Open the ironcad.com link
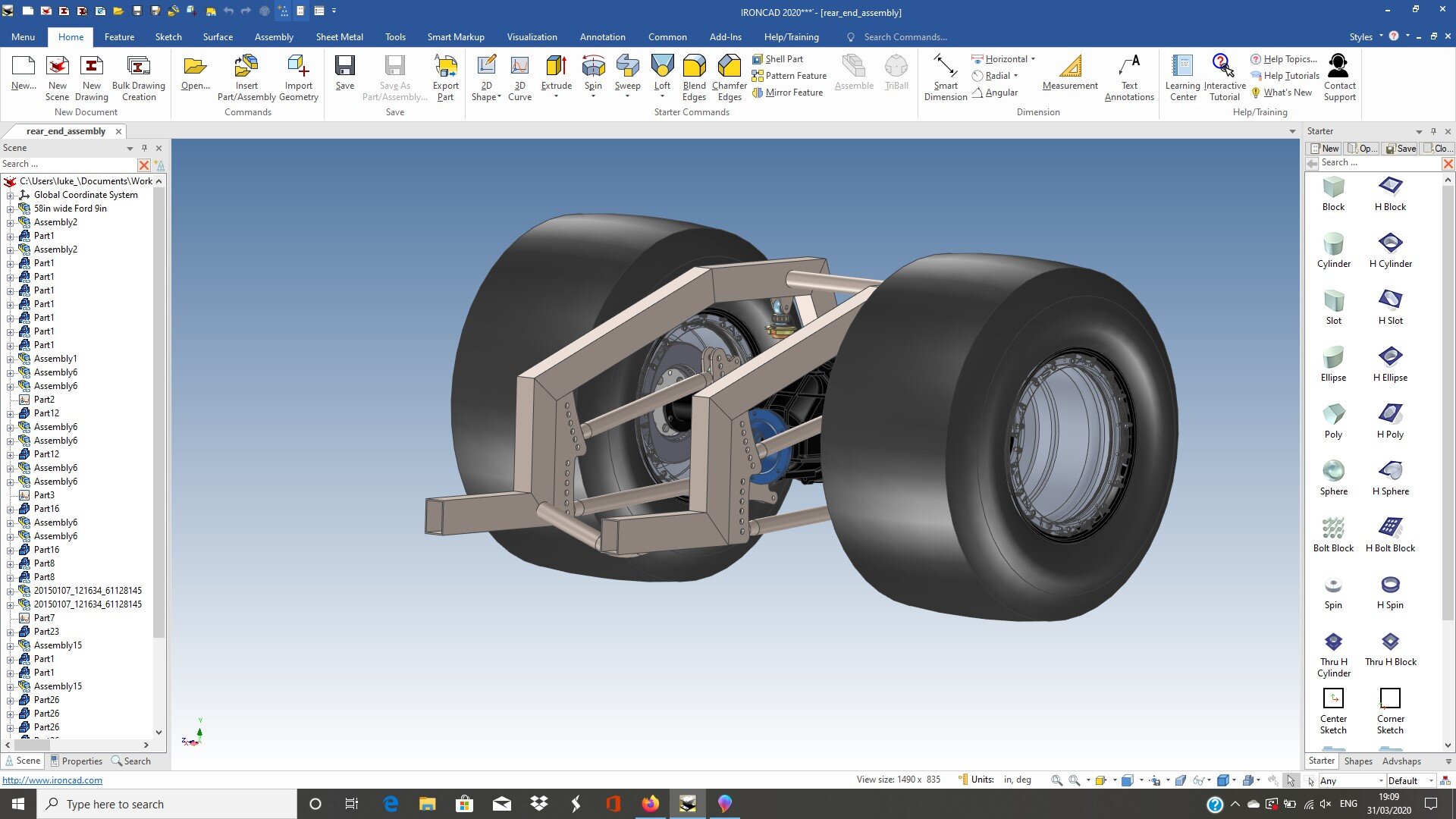 click(x=52, y=780)
